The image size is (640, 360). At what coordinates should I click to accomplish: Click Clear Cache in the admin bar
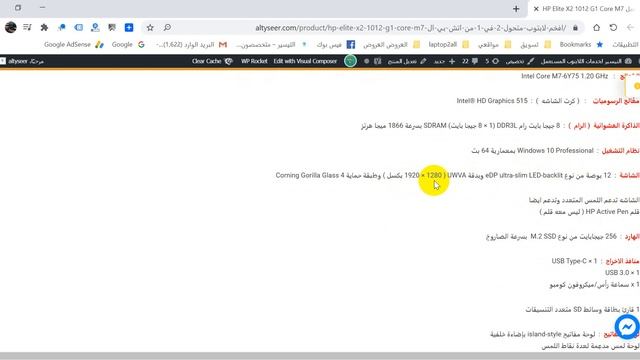pyautogui.click(x=212, y=61)
